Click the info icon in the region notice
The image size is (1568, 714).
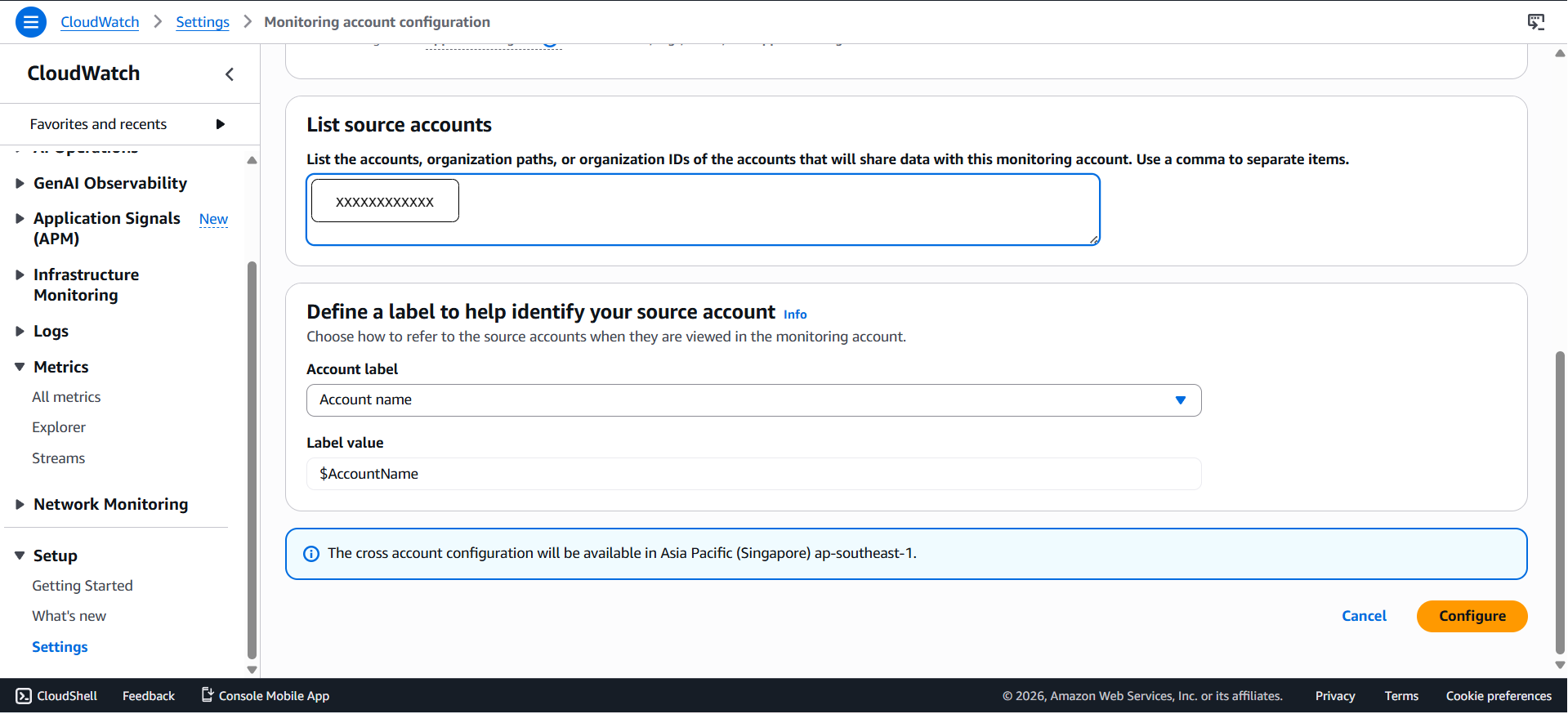[x=311, y=554]
